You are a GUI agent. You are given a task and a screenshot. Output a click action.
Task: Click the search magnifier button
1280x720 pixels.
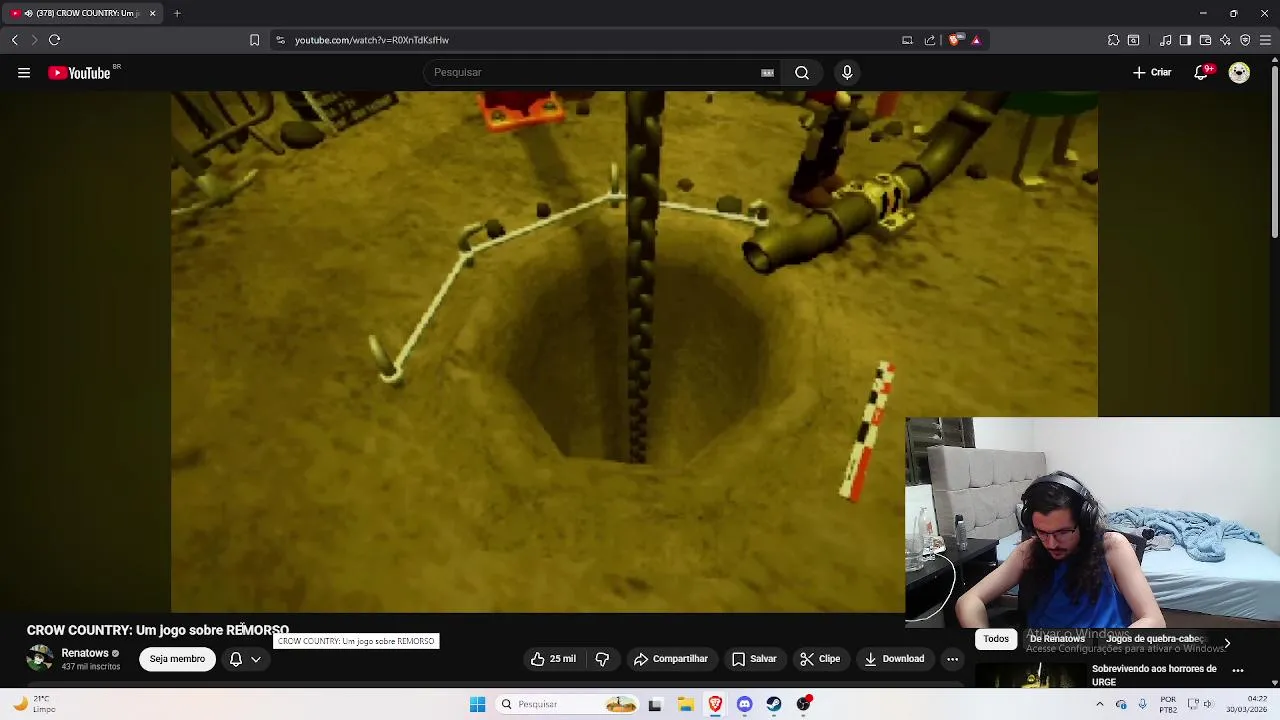coord(802,72)
